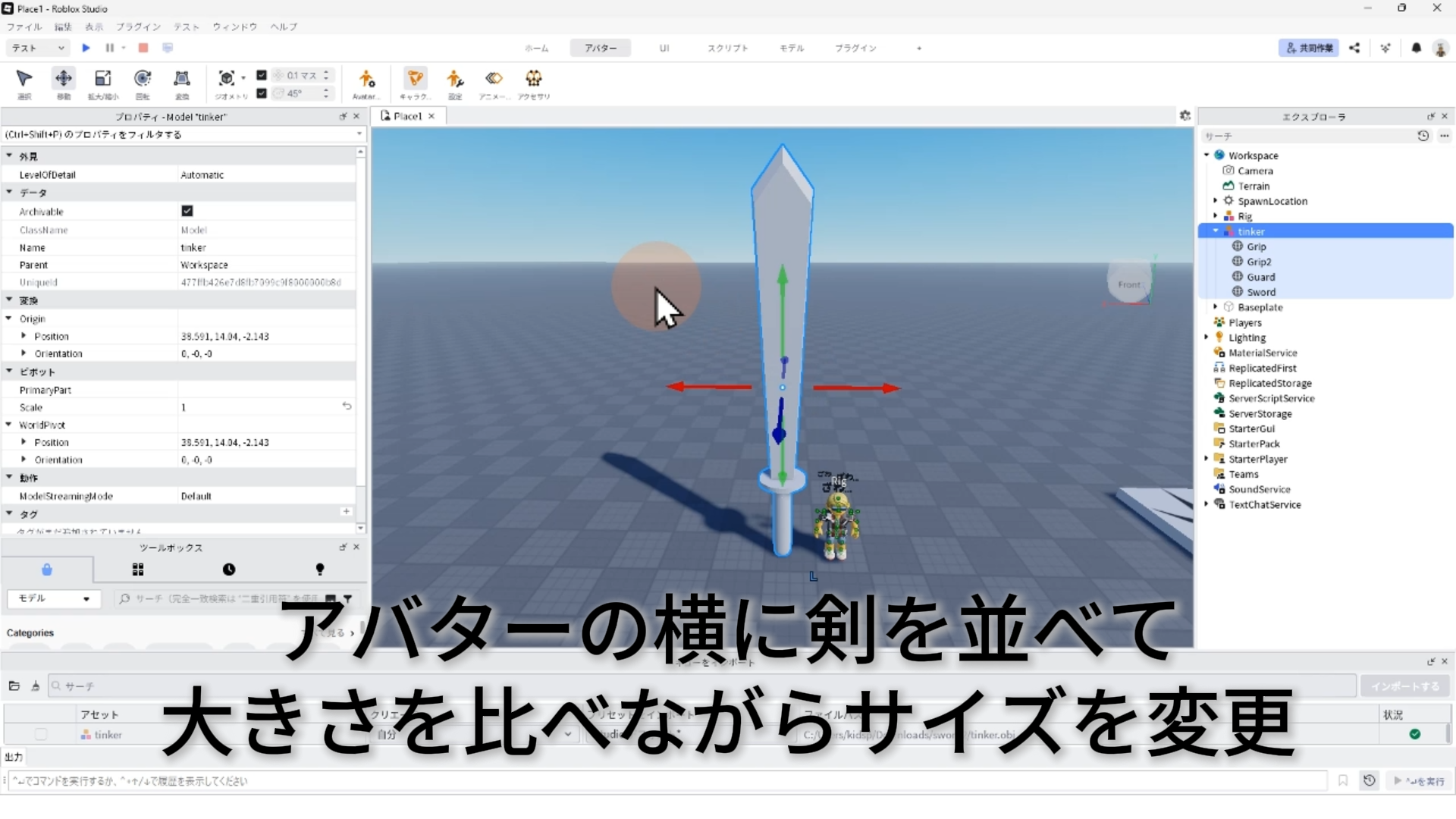Screen dimensions: 1456x819
Task: Switch to the スクリプト ribbon tab
Action: coord(727,48)
